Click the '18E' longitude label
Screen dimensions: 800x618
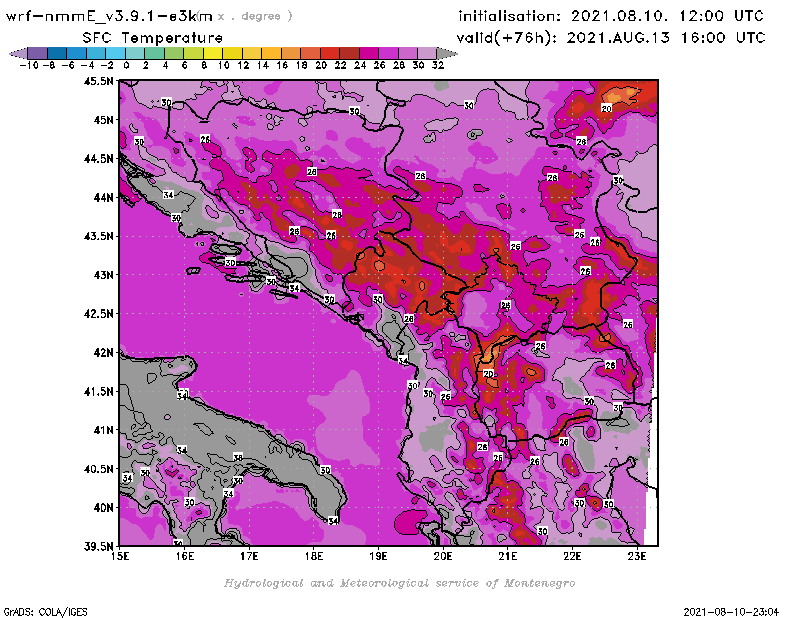314,556
